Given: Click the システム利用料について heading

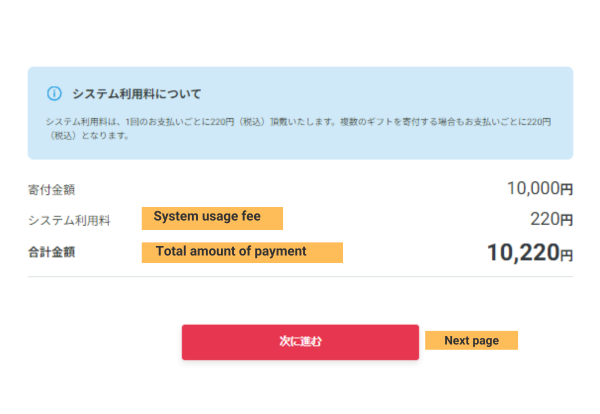Looking at the screenshot, I should point(136,94).
